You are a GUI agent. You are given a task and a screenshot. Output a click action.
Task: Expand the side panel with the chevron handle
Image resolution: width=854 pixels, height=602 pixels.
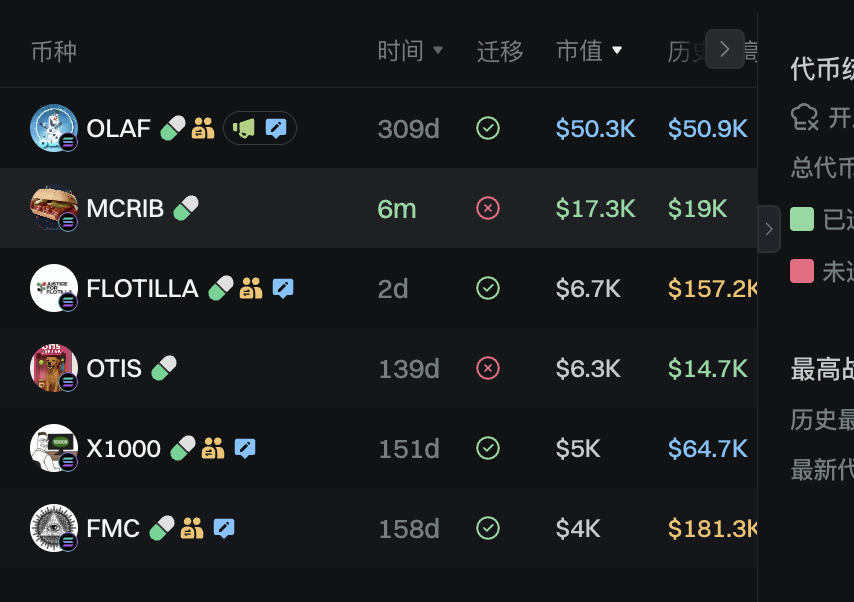(768, 229)
